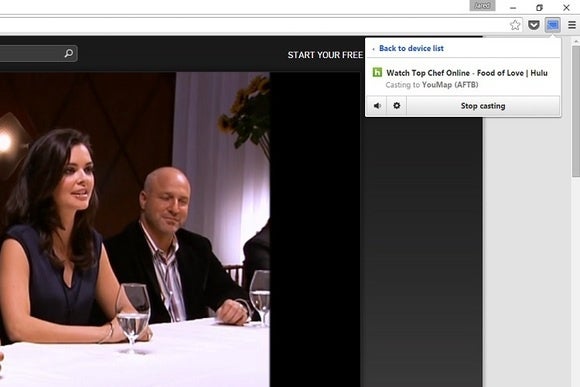Minimize the Chrome window
Image resolution: width=580 pixels, height=387 pixels.
point(513,7)
